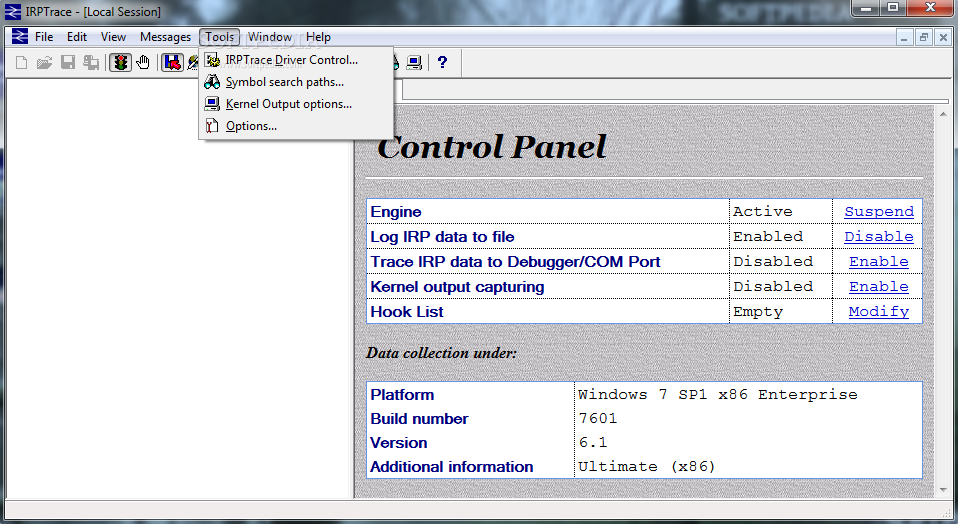Click Enable link for Trace IRP data to Debugger

click(x=879, y=261)
